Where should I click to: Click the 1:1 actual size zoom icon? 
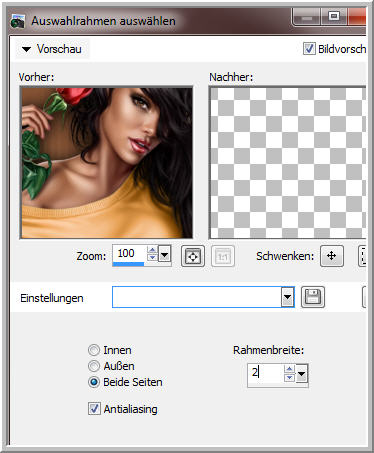tap(223, 256)
